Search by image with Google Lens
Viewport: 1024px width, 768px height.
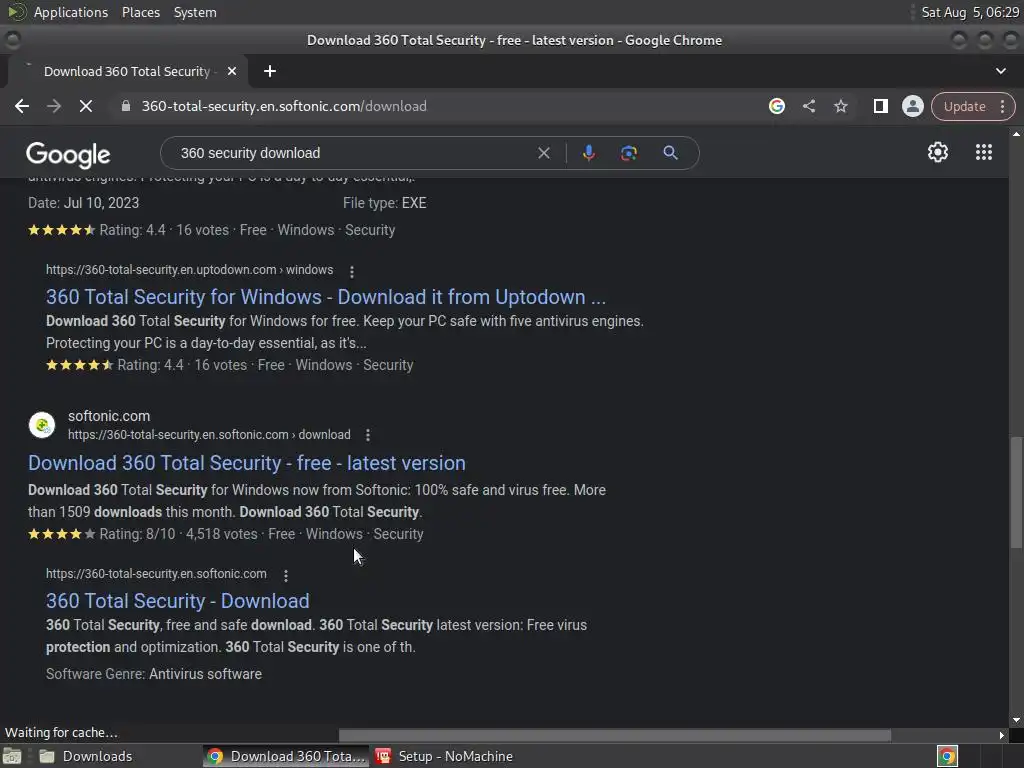pyautogui.click(x=628, y=153)
